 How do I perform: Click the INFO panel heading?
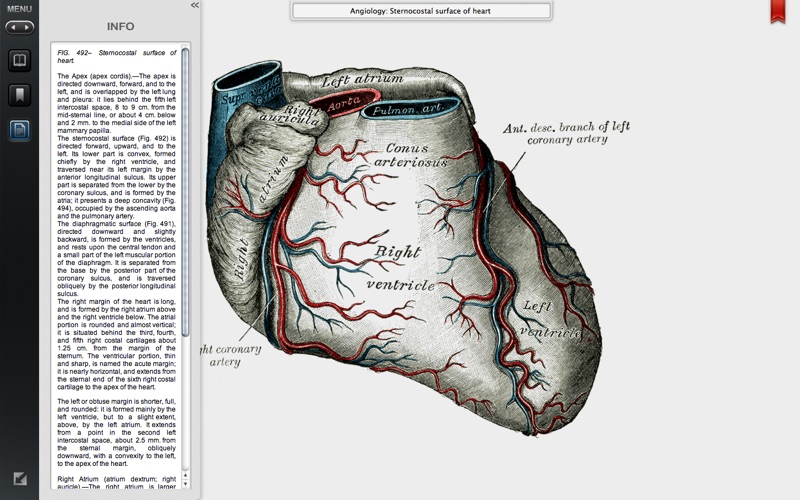click(x=120, y=27)
